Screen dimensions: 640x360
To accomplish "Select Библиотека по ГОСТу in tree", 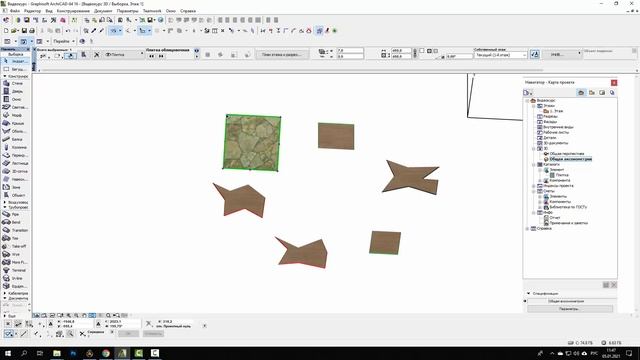I will coord(568,207).
